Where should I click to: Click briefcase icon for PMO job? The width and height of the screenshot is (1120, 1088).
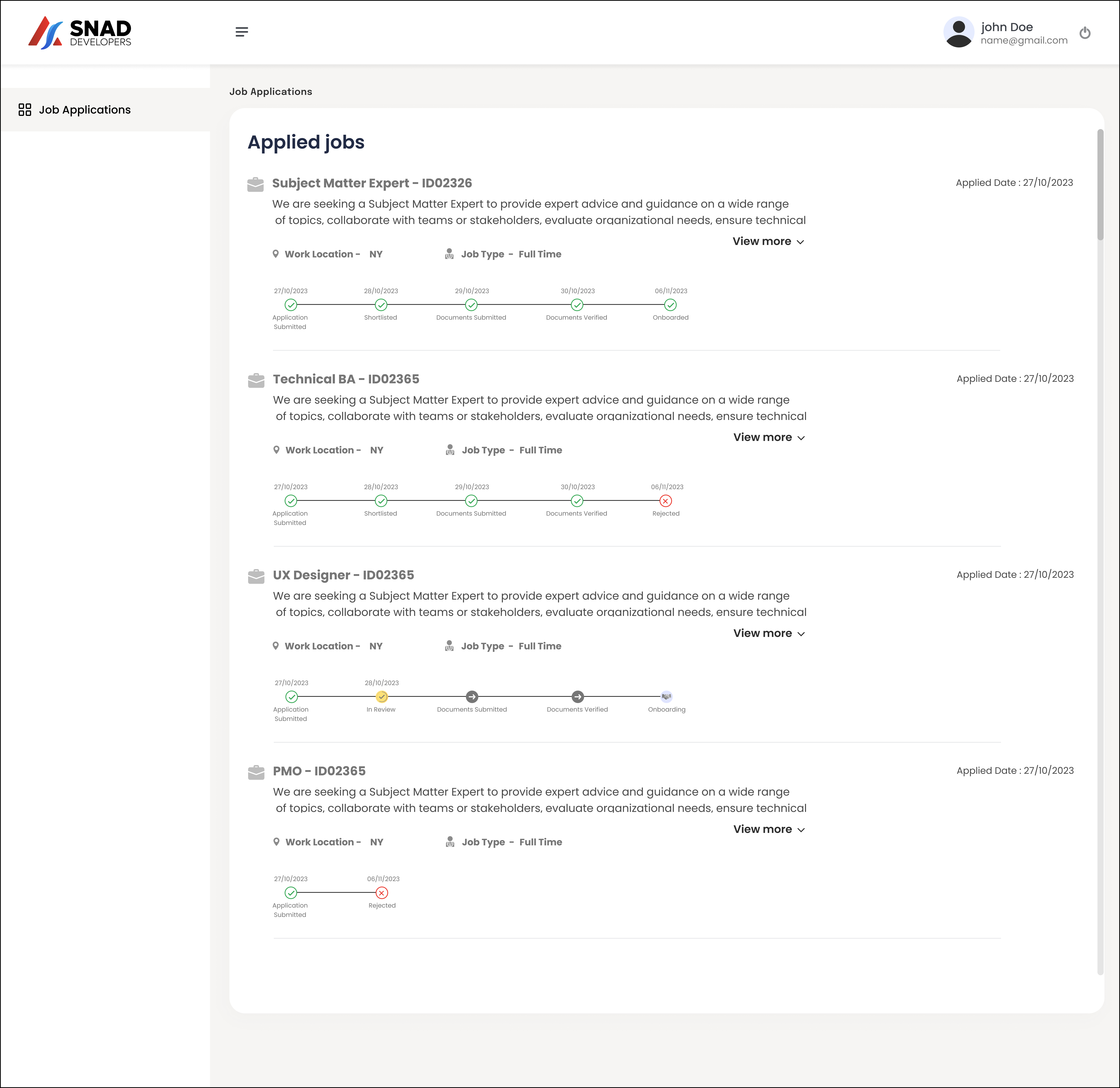tap(256, 773)
